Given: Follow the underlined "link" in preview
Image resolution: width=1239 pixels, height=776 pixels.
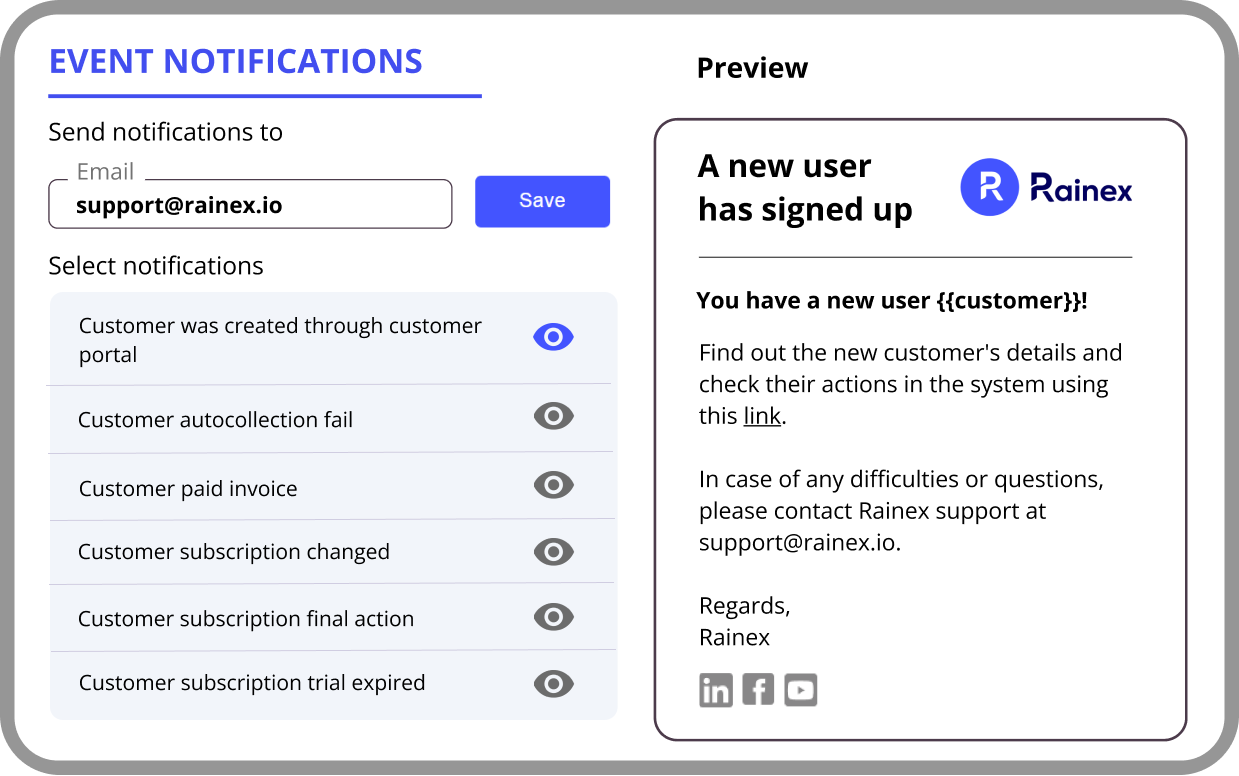Looking at the screenshot, I should pos(762,416).
